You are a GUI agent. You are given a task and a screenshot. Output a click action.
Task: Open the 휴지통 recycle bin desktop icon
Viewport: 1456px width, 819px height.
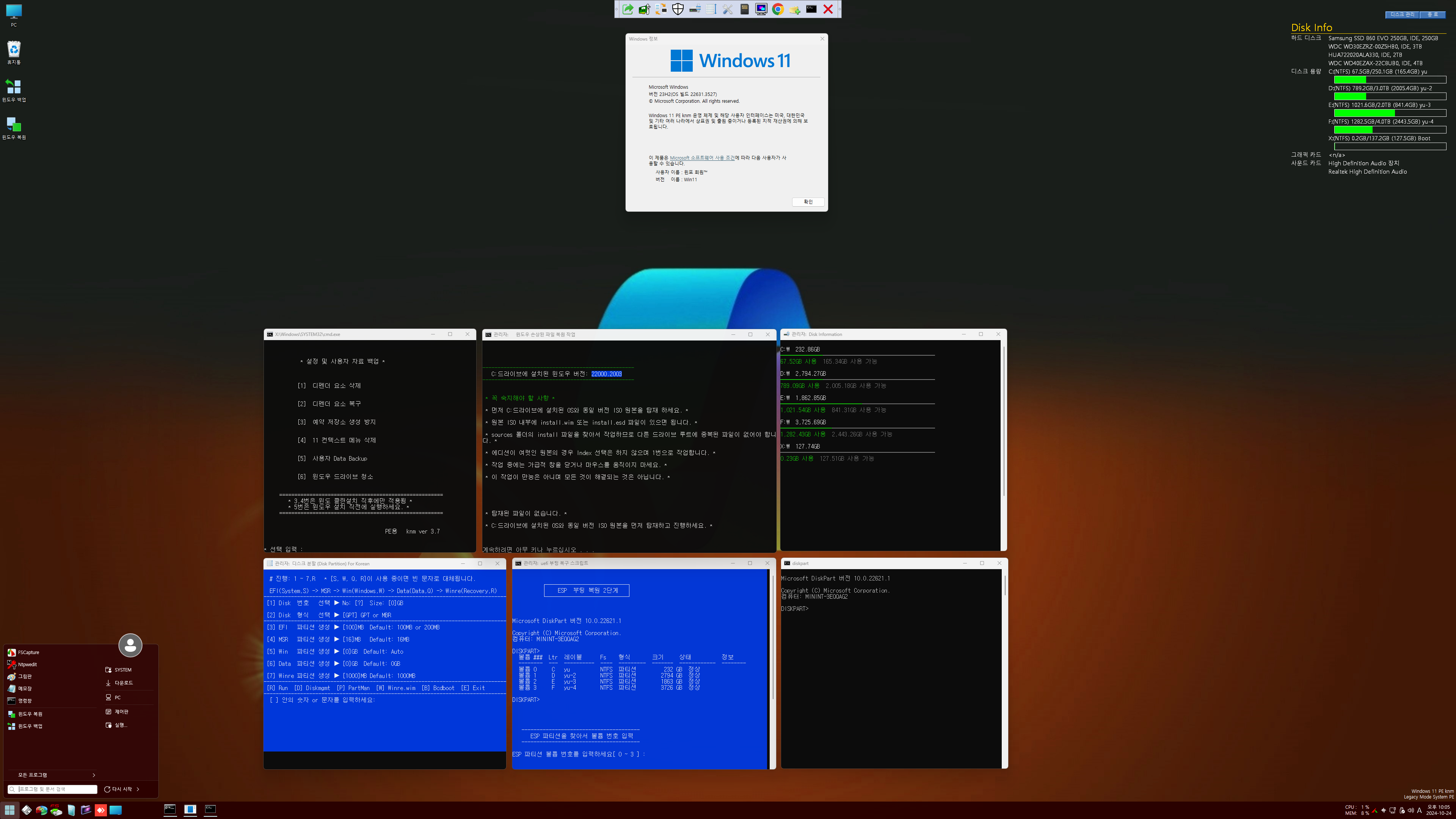pos(14,53)
